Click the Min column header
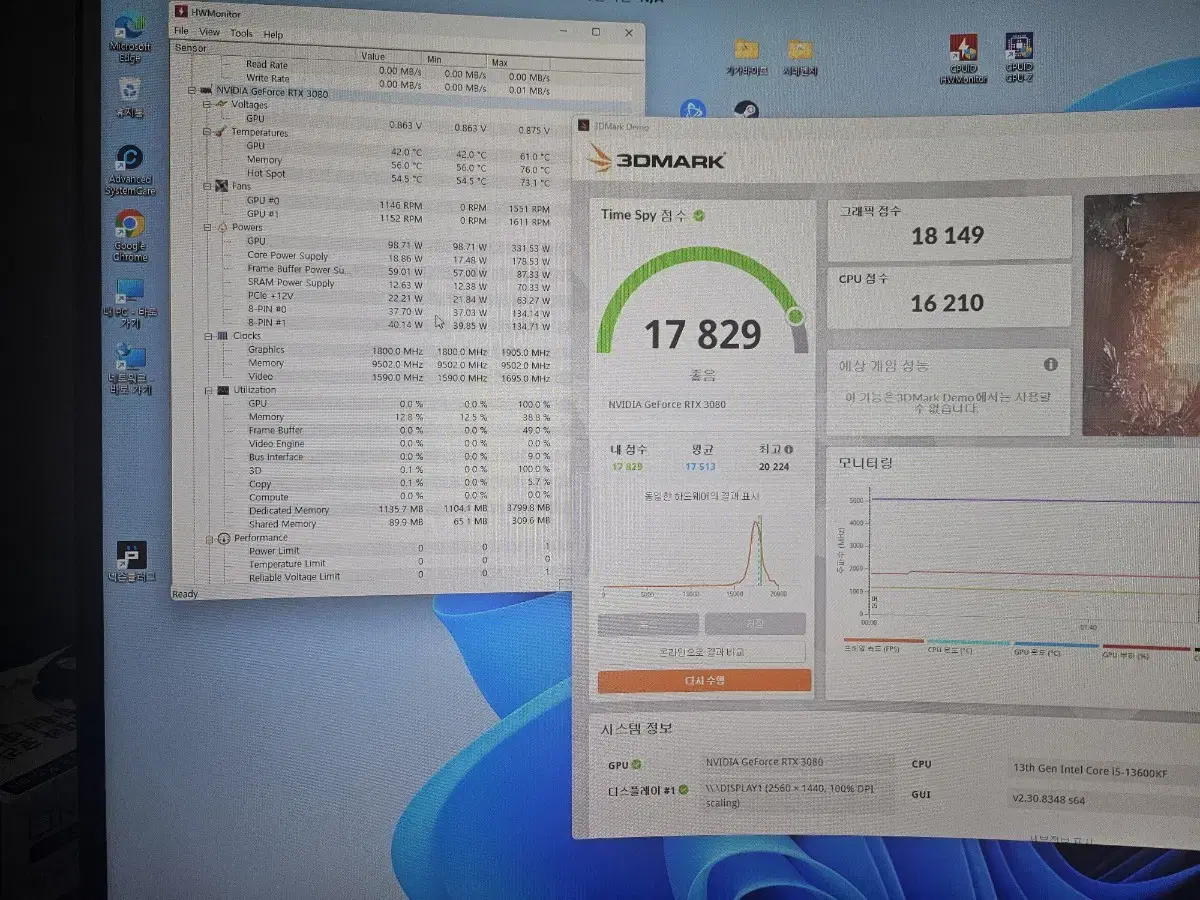 [455, 59]
